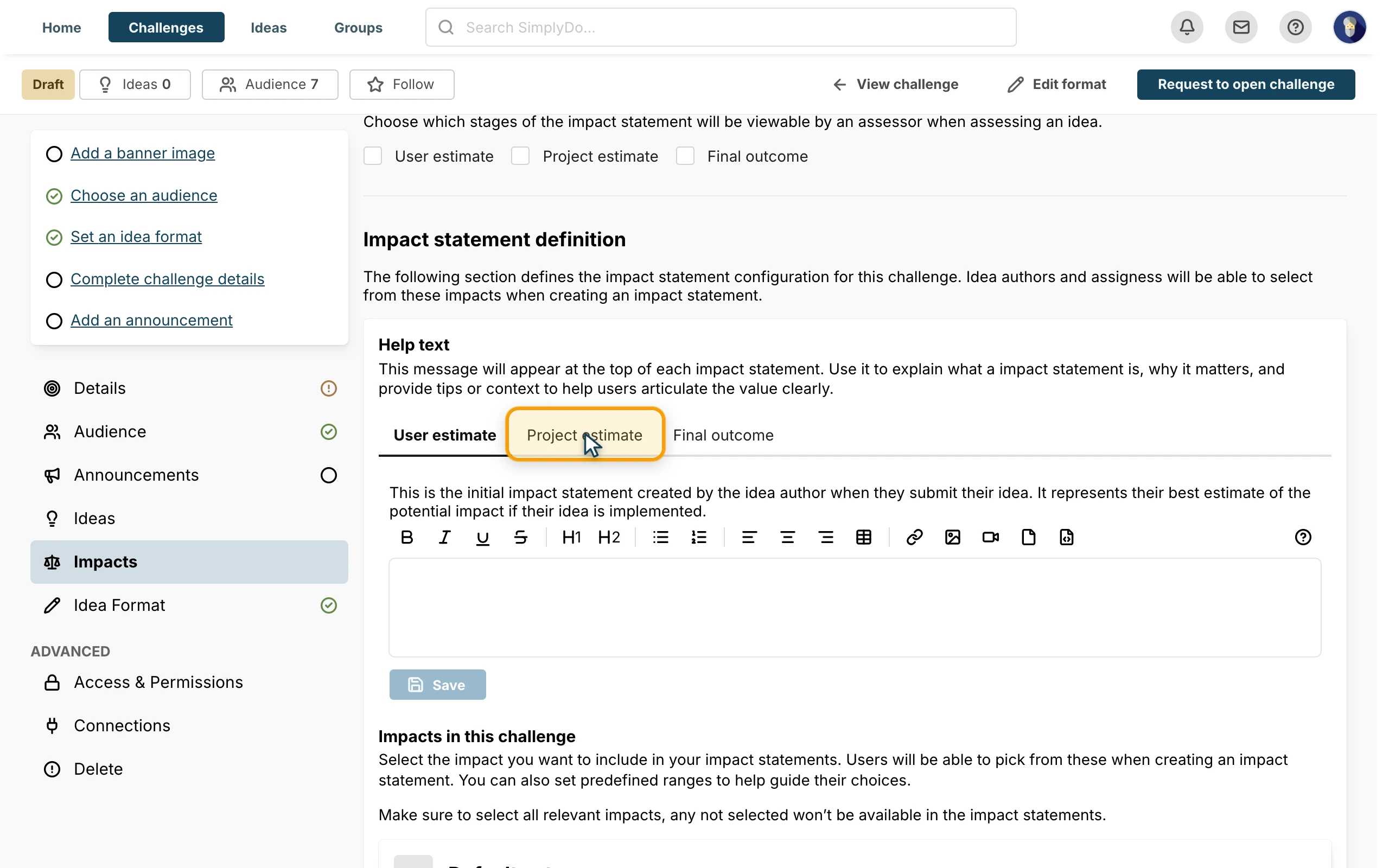Insert a hyperlink
Screen dimensions: 1389x868
914,537
